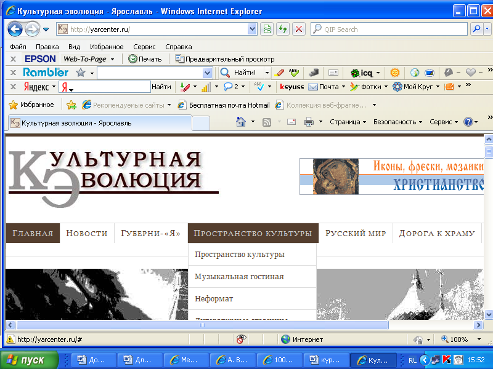Close the Rambler toolbar

tap(13, 72)
